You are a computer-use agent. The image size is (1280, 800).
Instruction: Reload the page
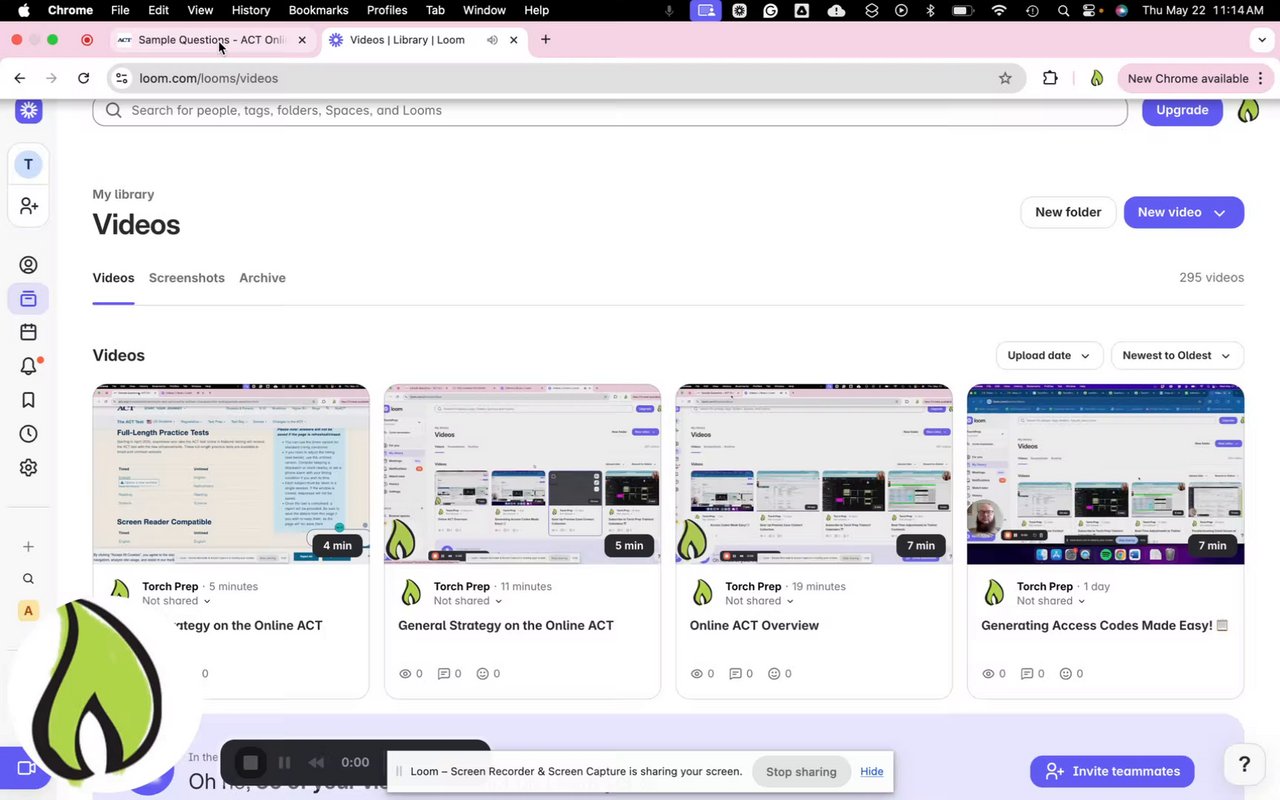84,78
